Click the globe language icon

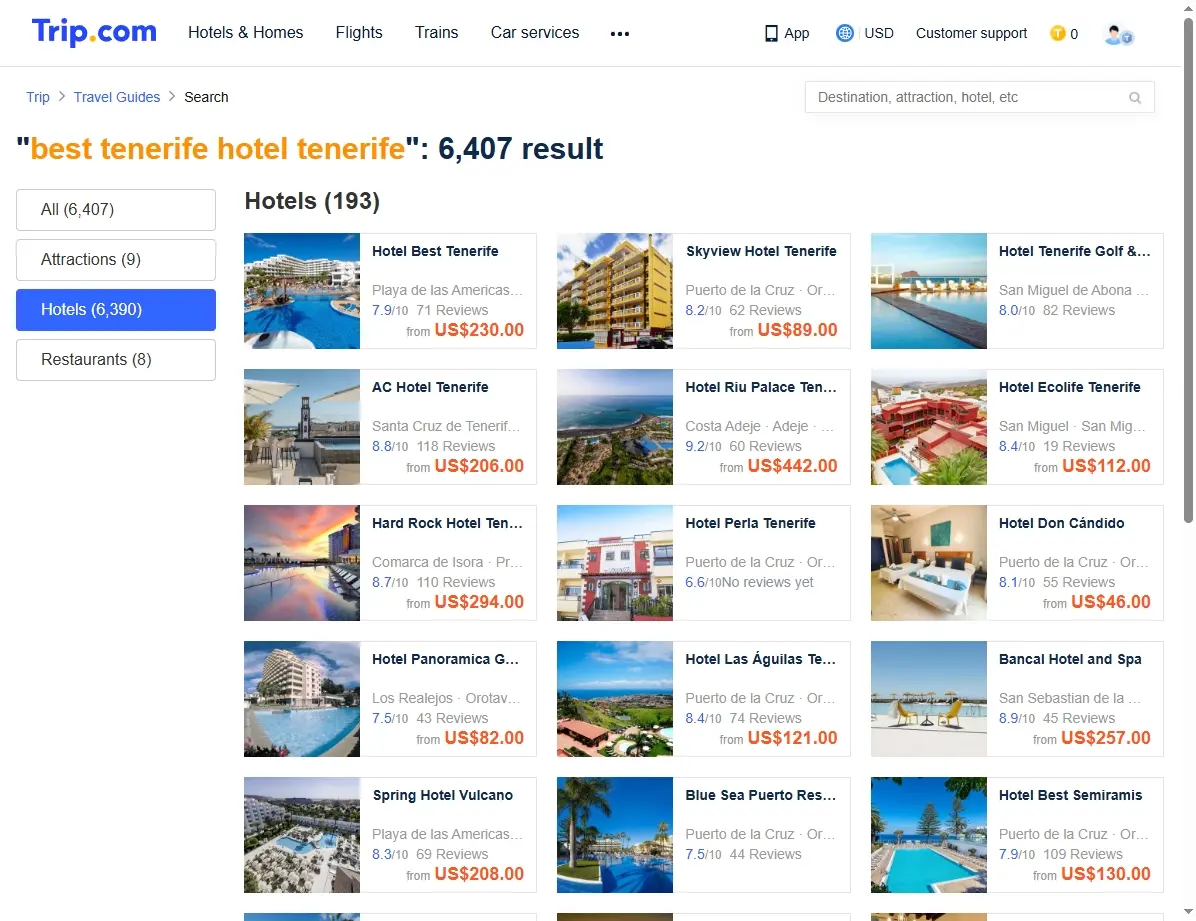pyautogui.click(x=844, y=33)
